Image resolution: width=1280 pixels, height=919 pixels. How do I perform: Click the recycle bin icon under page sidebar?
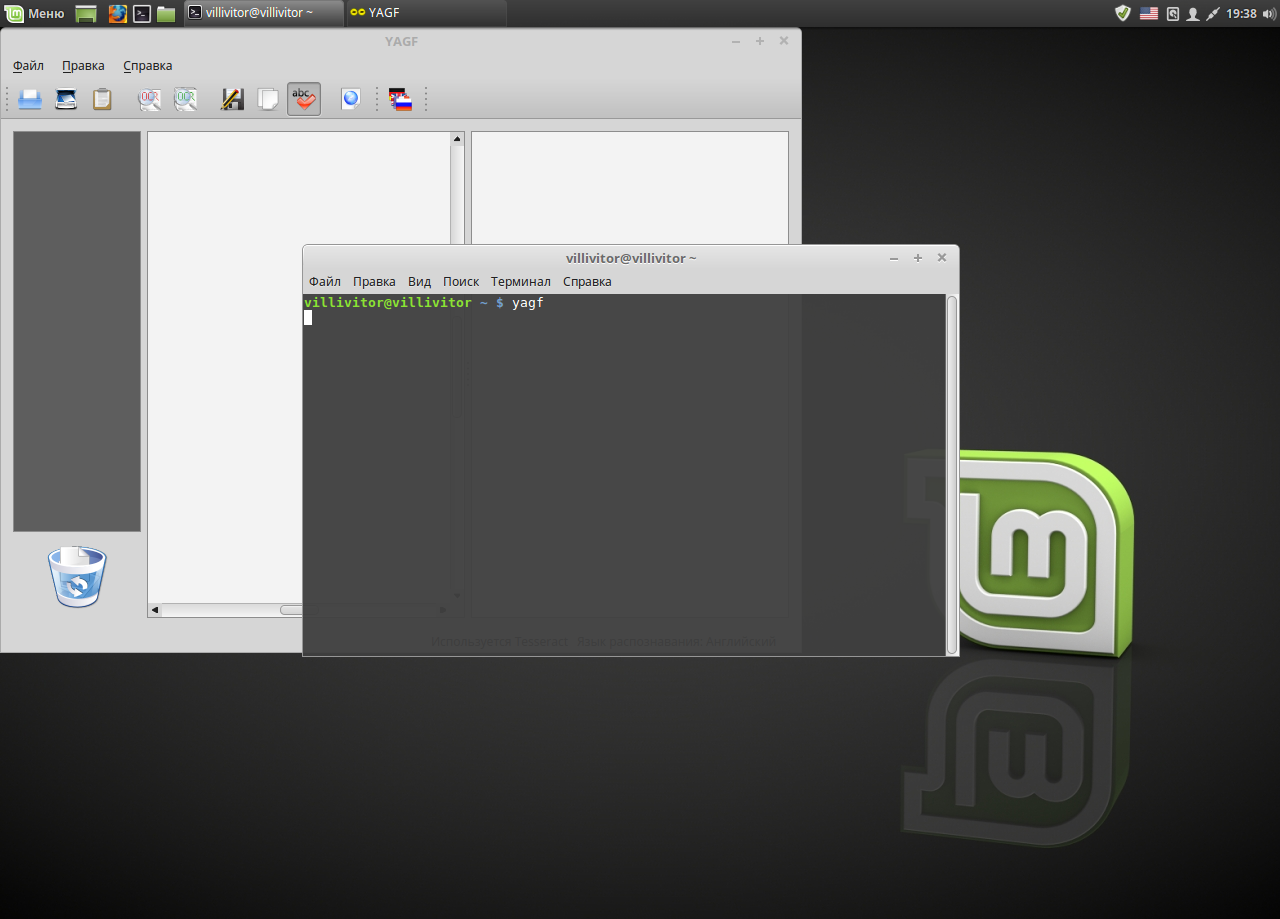click(x=77, y=577)
